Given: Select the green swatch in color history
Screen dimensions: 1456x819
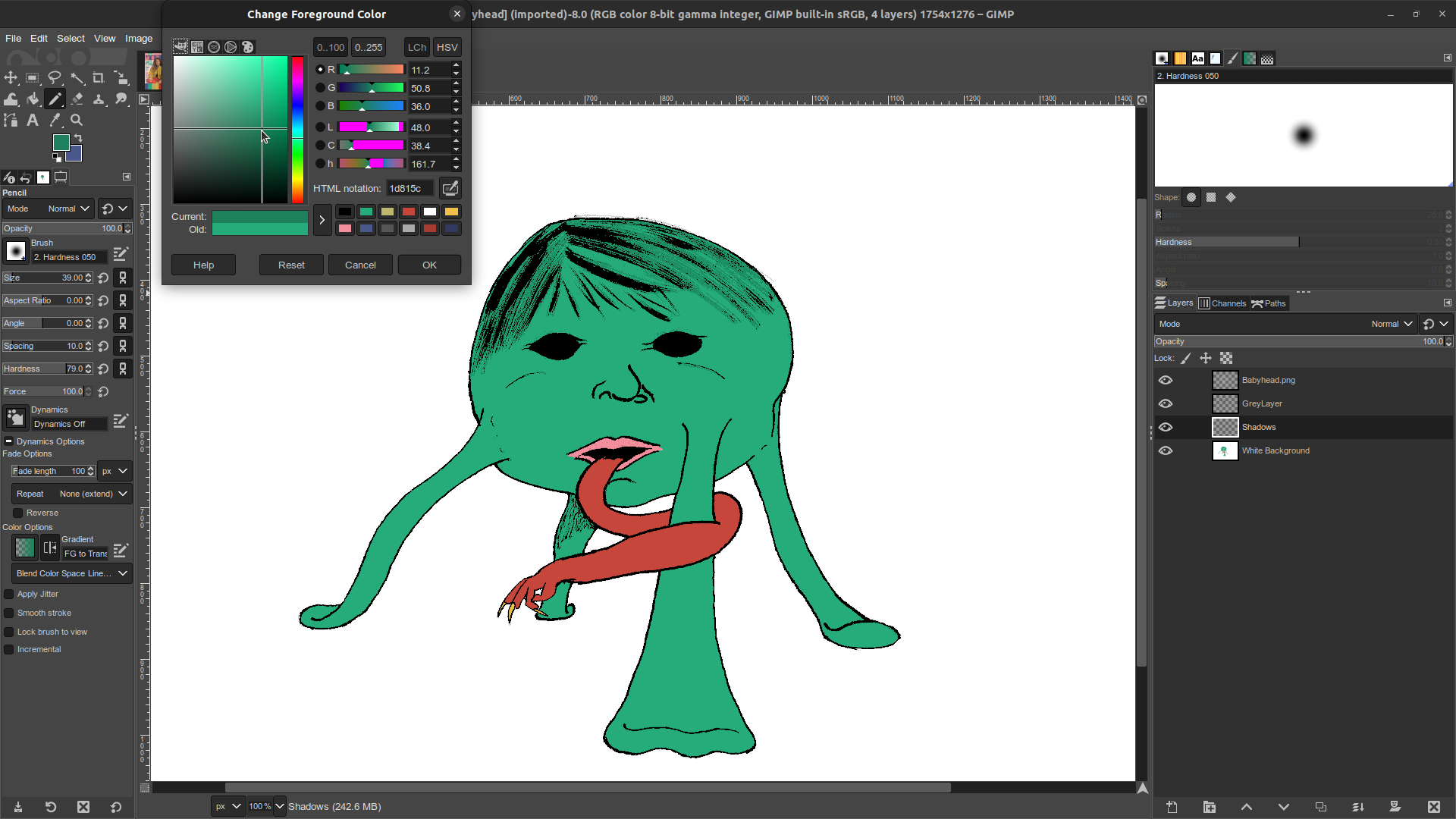Looking at the screenshot, I should pyautogui.click(x=367, y=212).
